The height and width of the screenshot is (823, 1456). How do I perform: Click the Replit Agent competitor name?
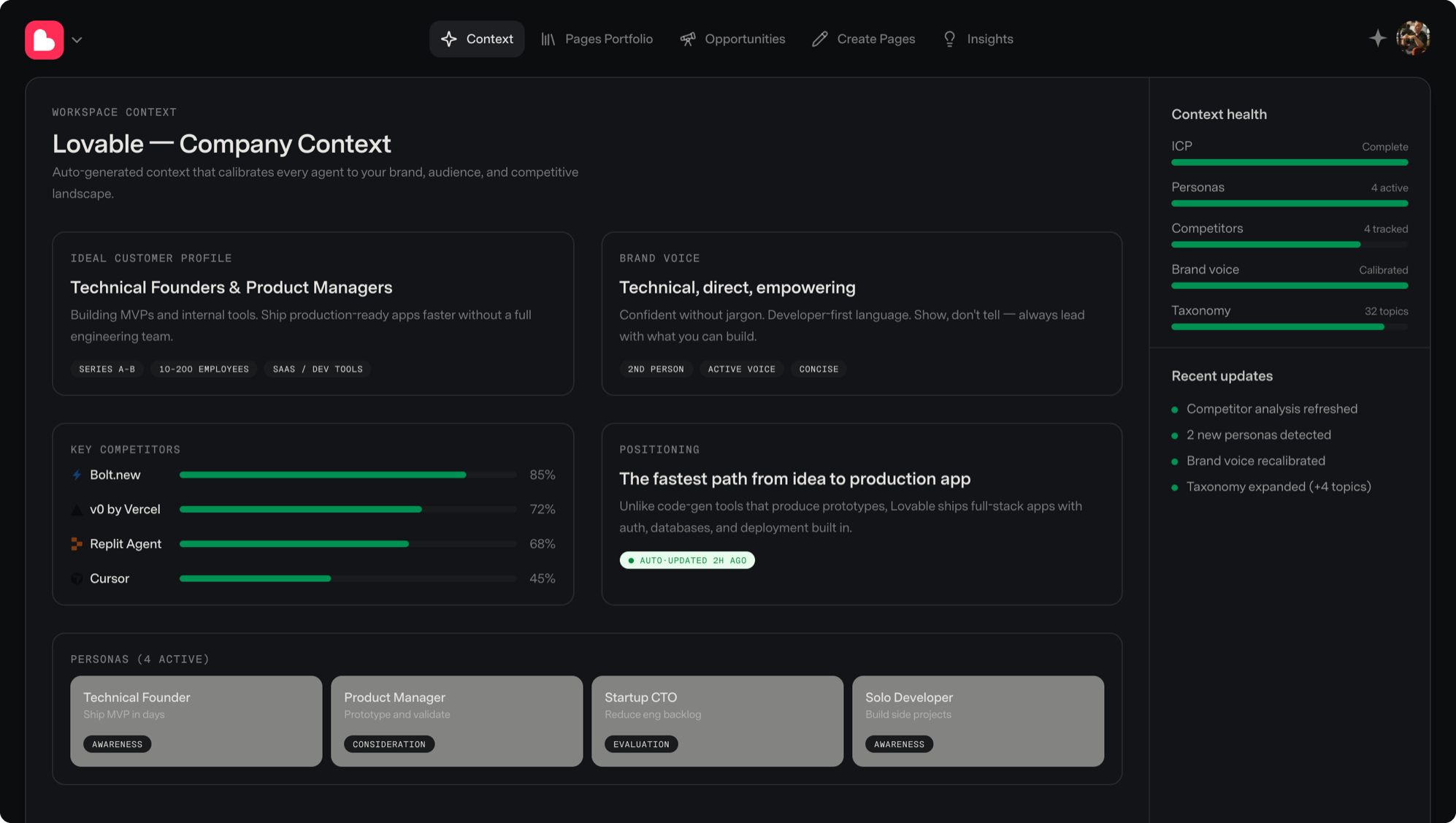[126, 544]
